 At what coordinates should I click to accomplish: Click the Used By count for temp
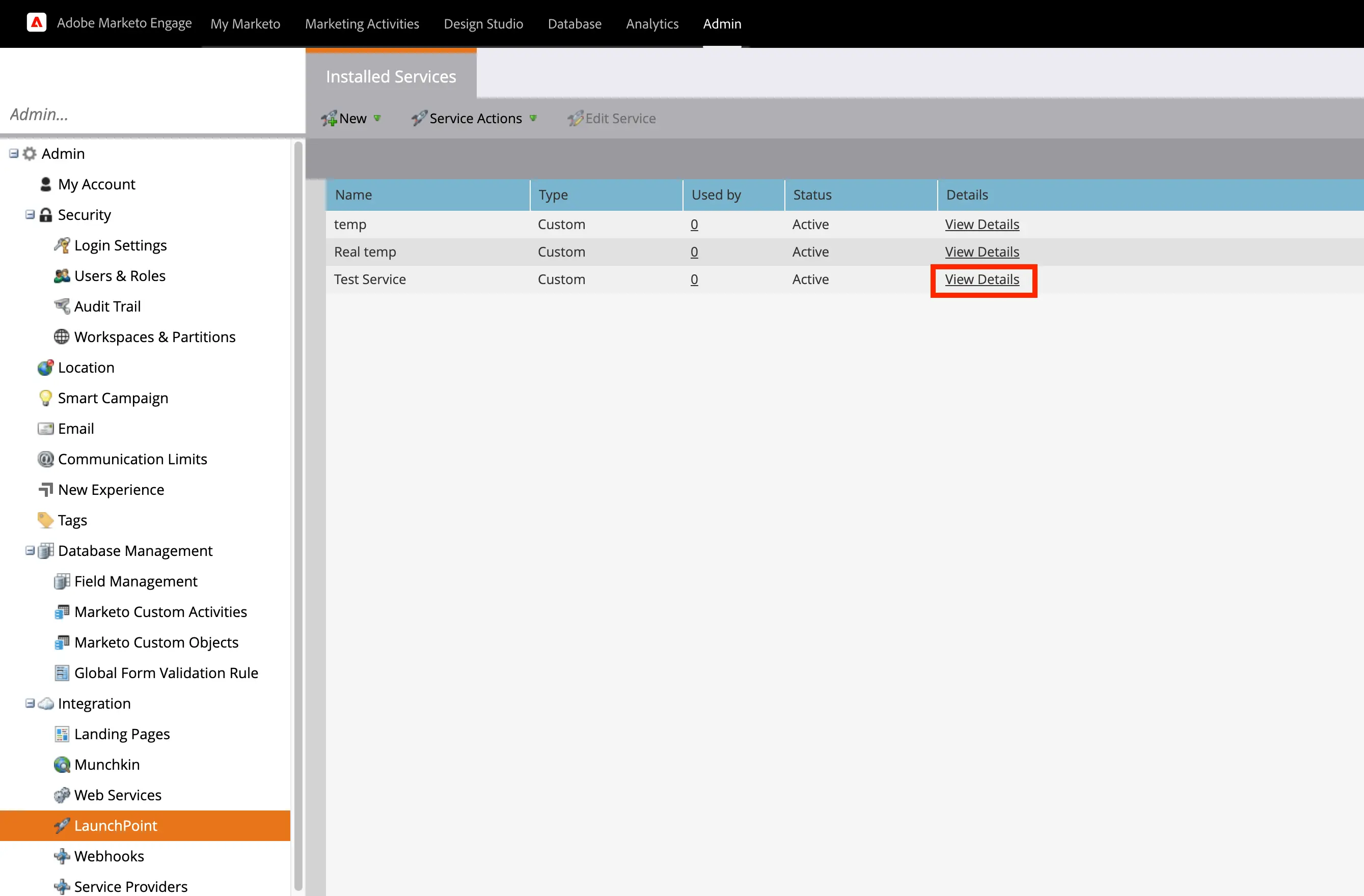pos(694,223)
